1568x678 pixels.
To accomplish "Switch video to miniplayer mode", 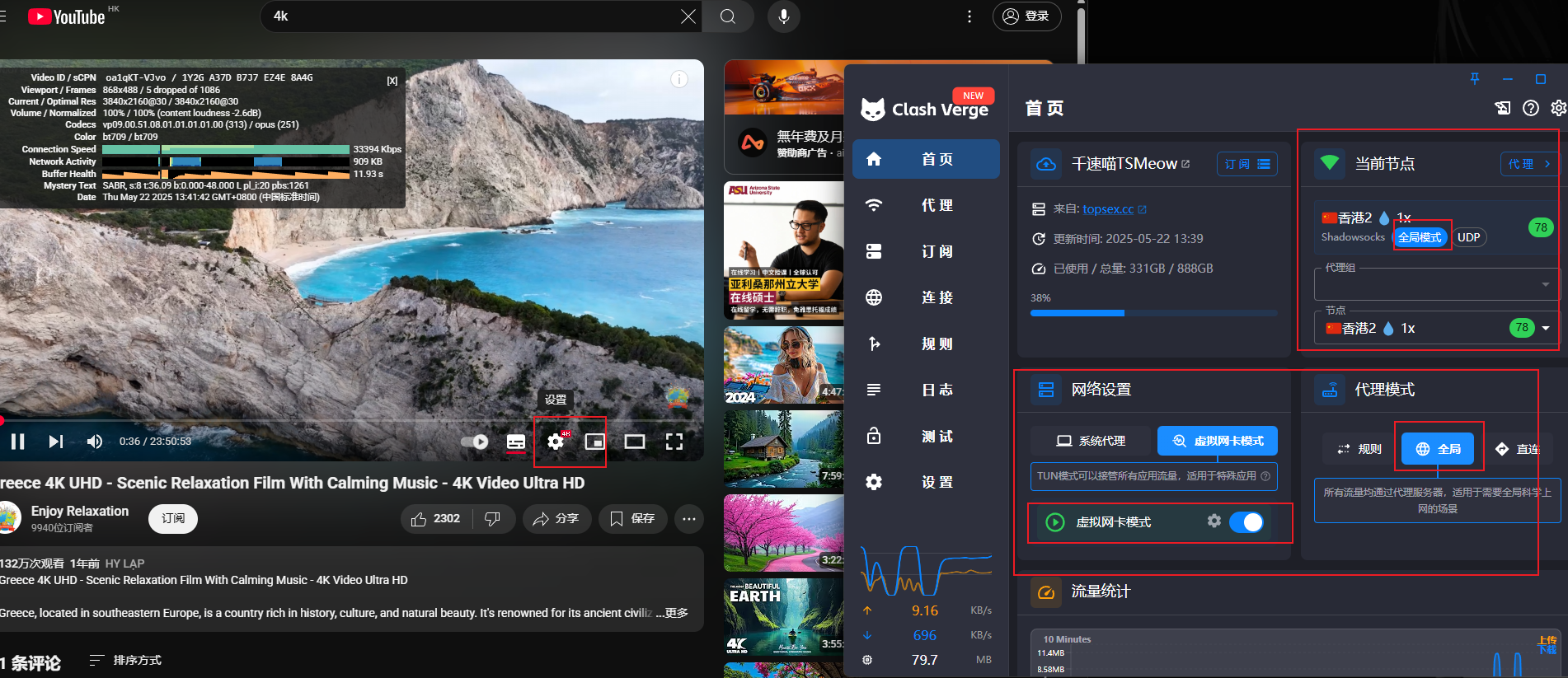I will coord(594,442).
